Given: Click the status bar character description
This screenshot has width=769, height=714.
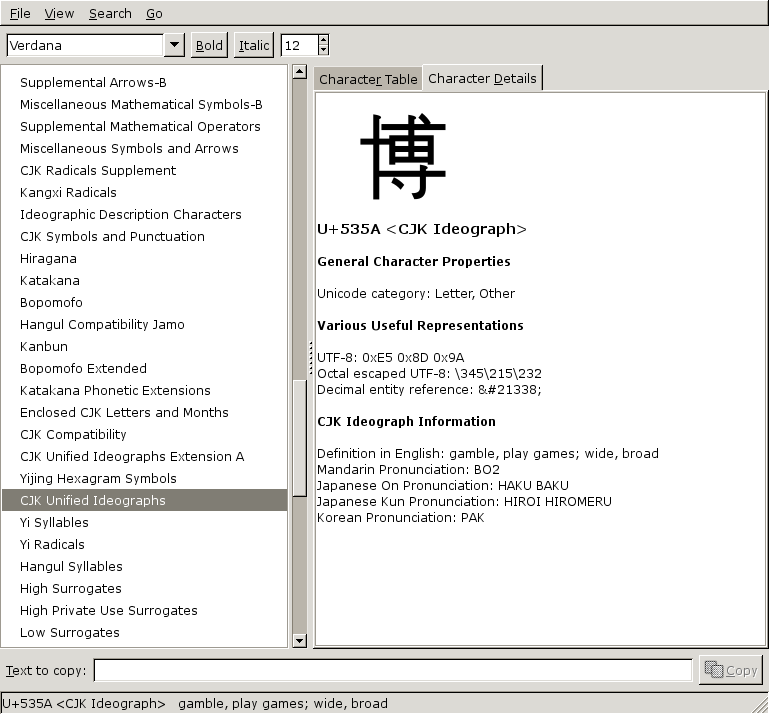Looking at the screenshot, I should point(195,704).
